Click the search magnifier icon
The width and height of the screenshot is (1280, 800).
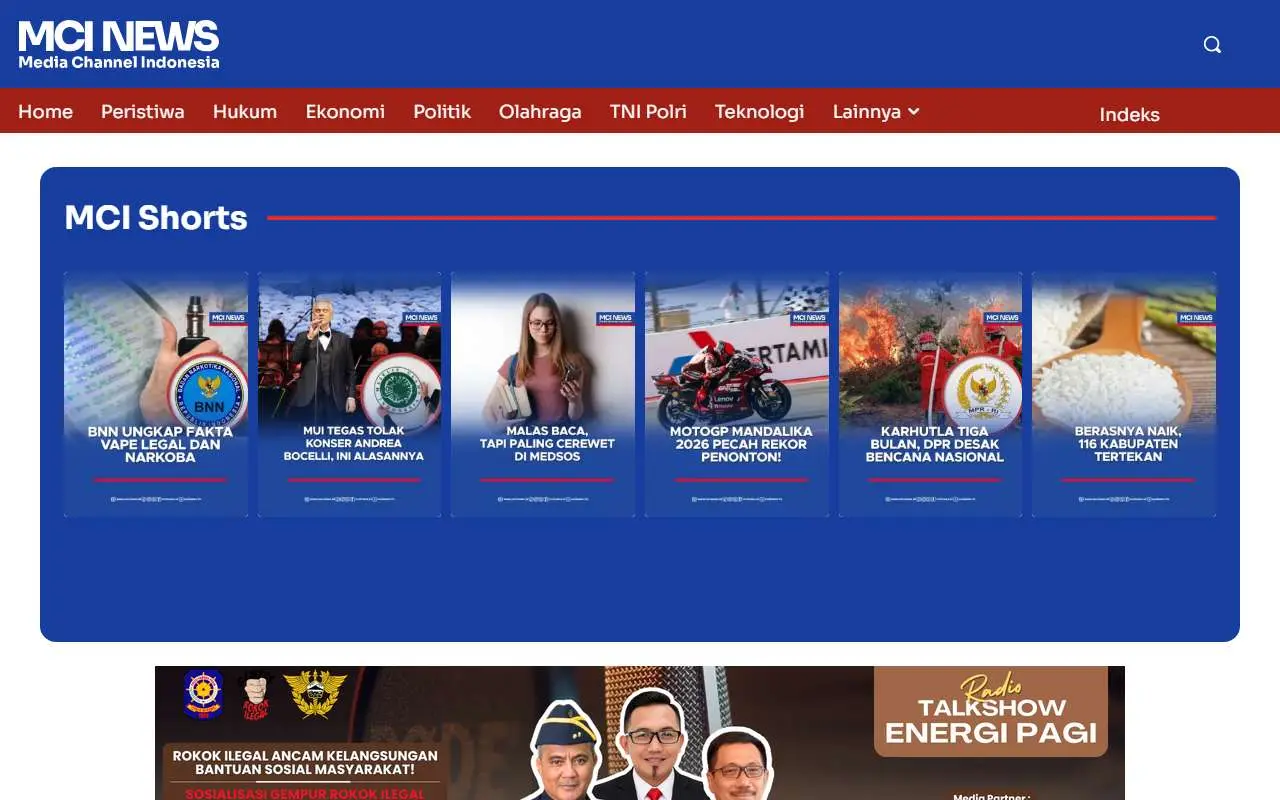click(x=1212, y=45)
